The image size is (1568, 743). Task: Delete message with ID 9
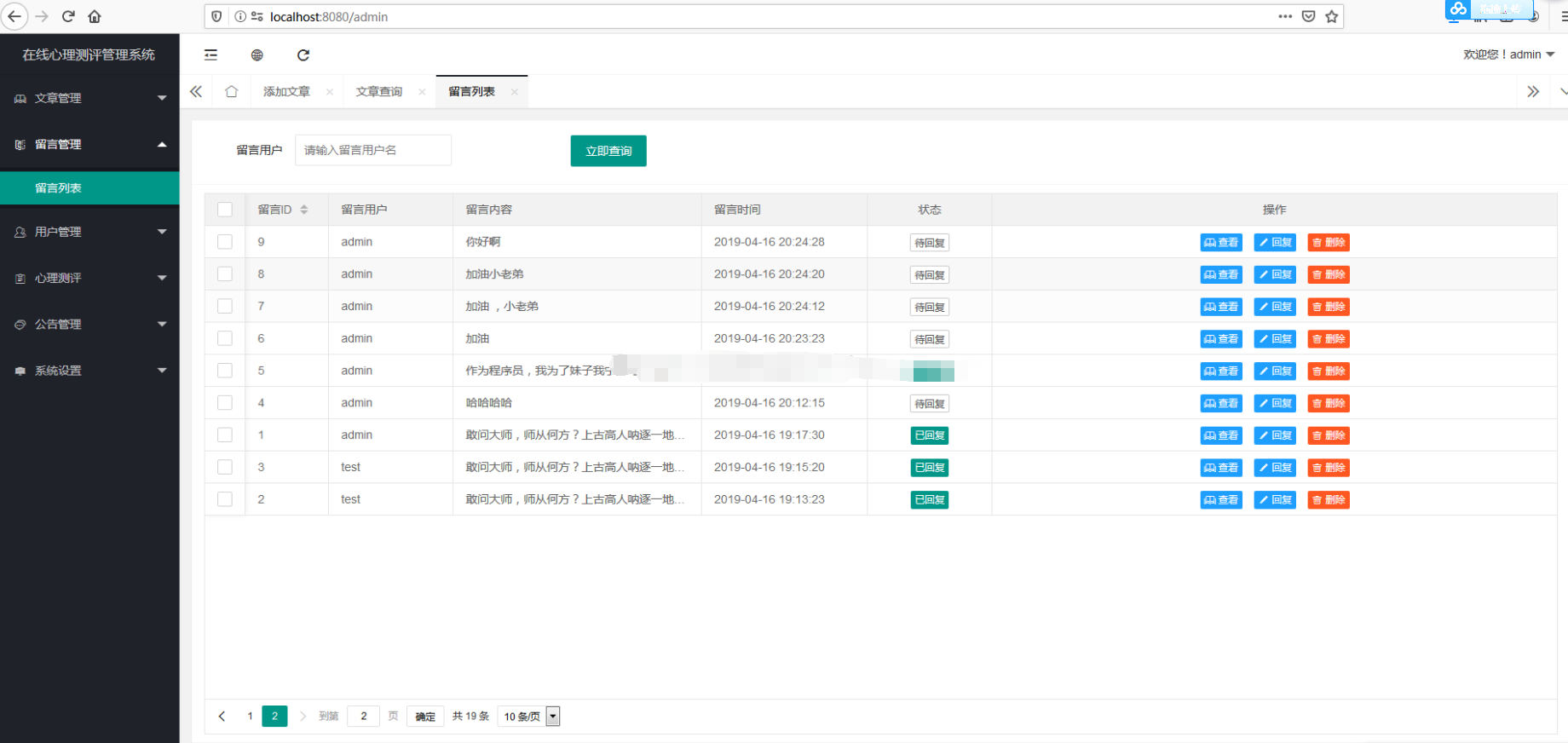pyautogui.click(x=1329, y=243)
